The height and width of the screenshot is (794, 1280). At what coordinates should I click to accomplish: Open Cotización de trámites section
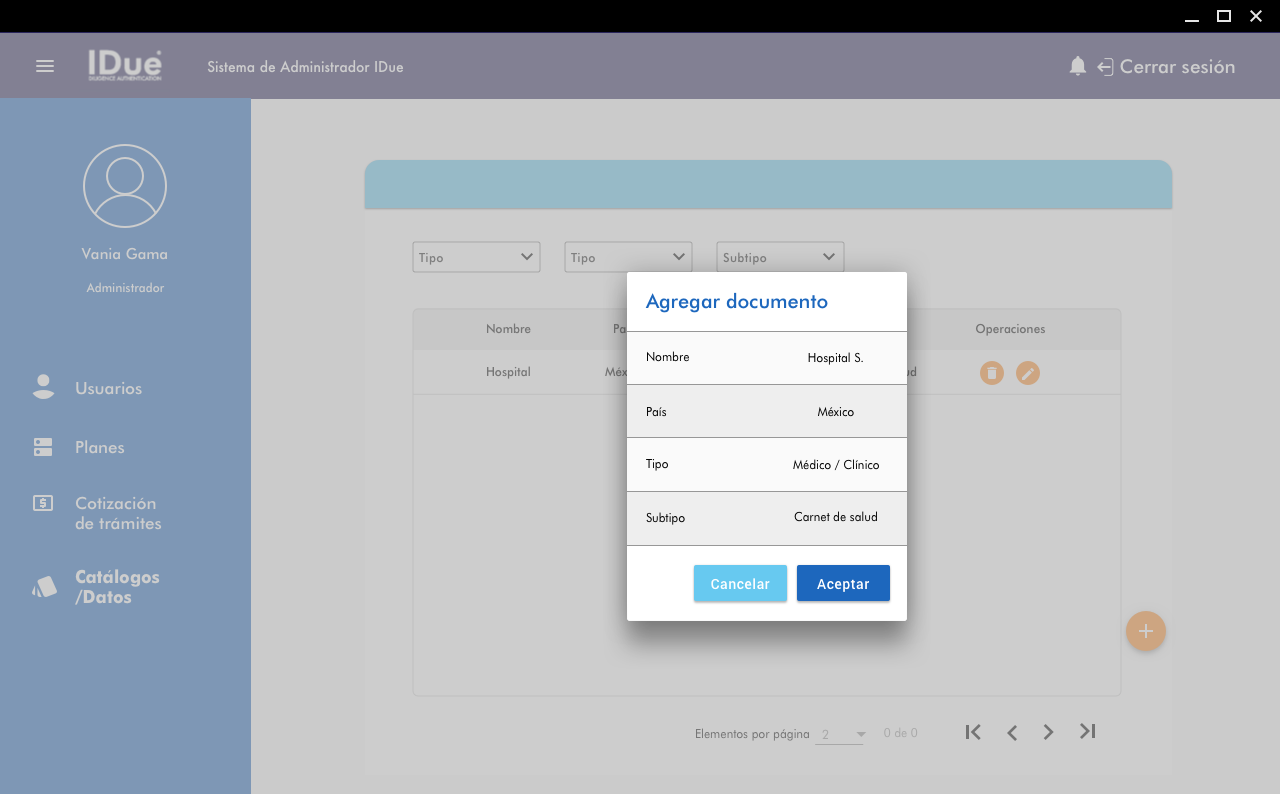click(117, 513)
